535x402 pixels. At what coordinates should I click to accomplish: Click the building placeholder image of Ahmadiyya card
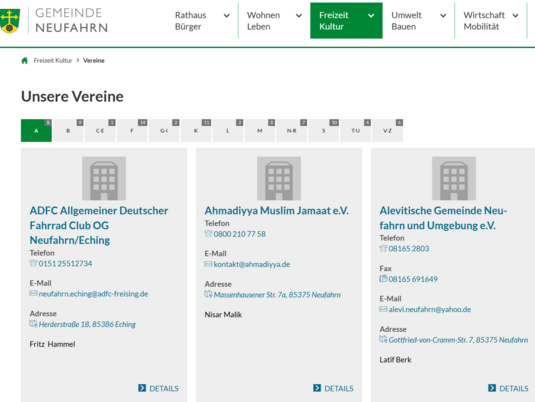[x=279, y=178]
